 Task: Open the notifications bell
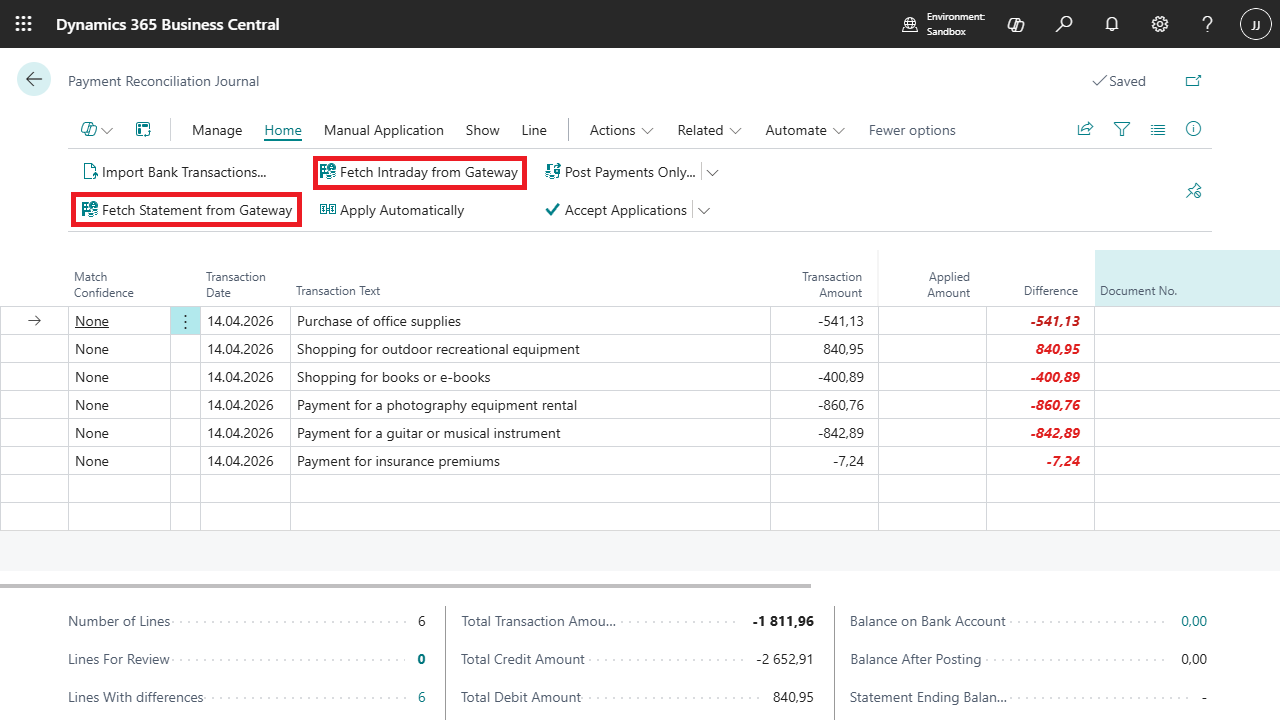pyautogui.click(x=1111, y=23)
